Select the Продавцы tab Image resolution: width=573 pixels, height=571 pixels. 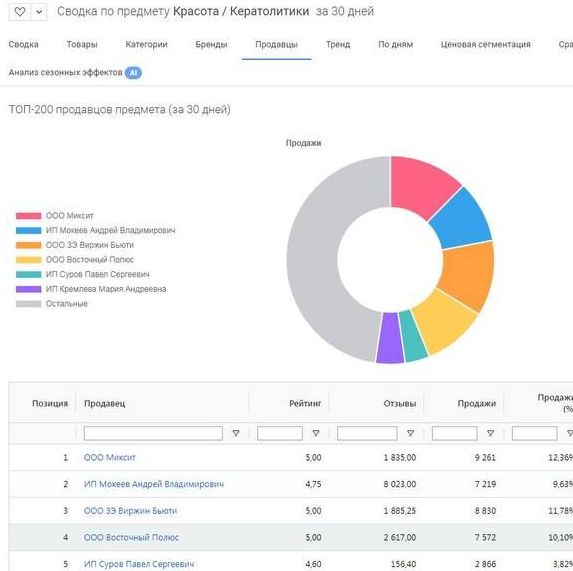pos(276,45)
